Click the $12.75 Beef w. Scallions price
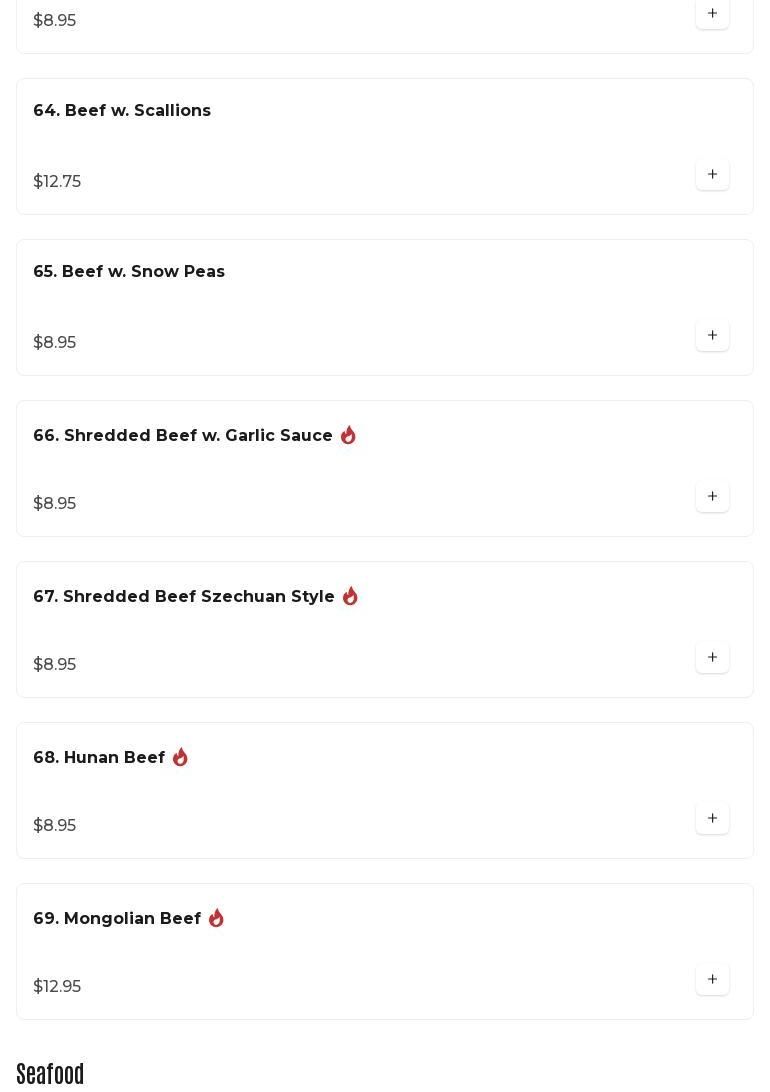Viewport: 770px width, 1092px height. (57, 182)
